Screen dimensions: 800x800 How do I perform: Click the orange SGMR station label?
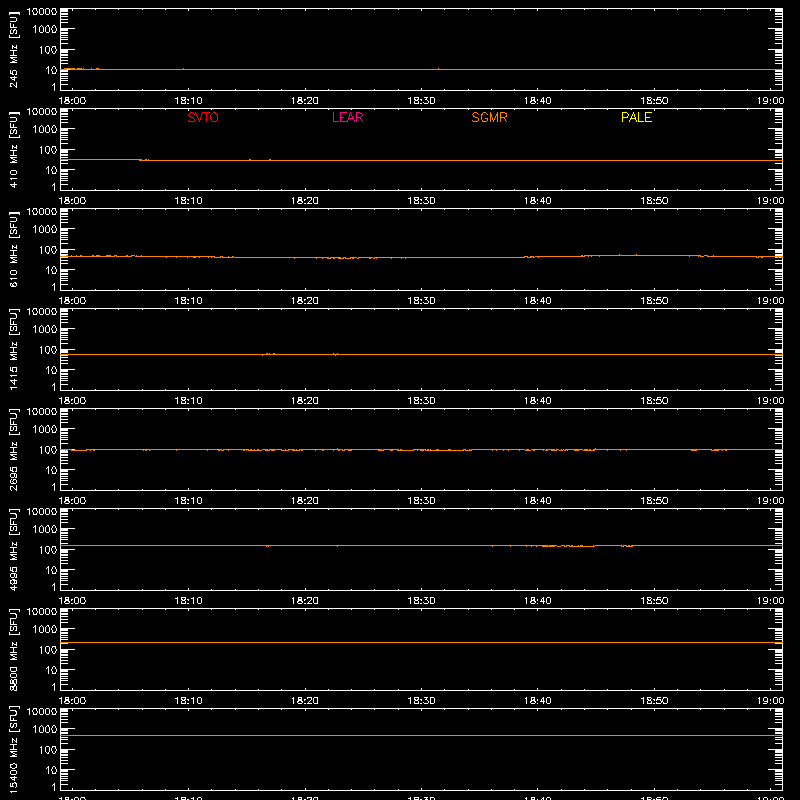coord(489,117)
